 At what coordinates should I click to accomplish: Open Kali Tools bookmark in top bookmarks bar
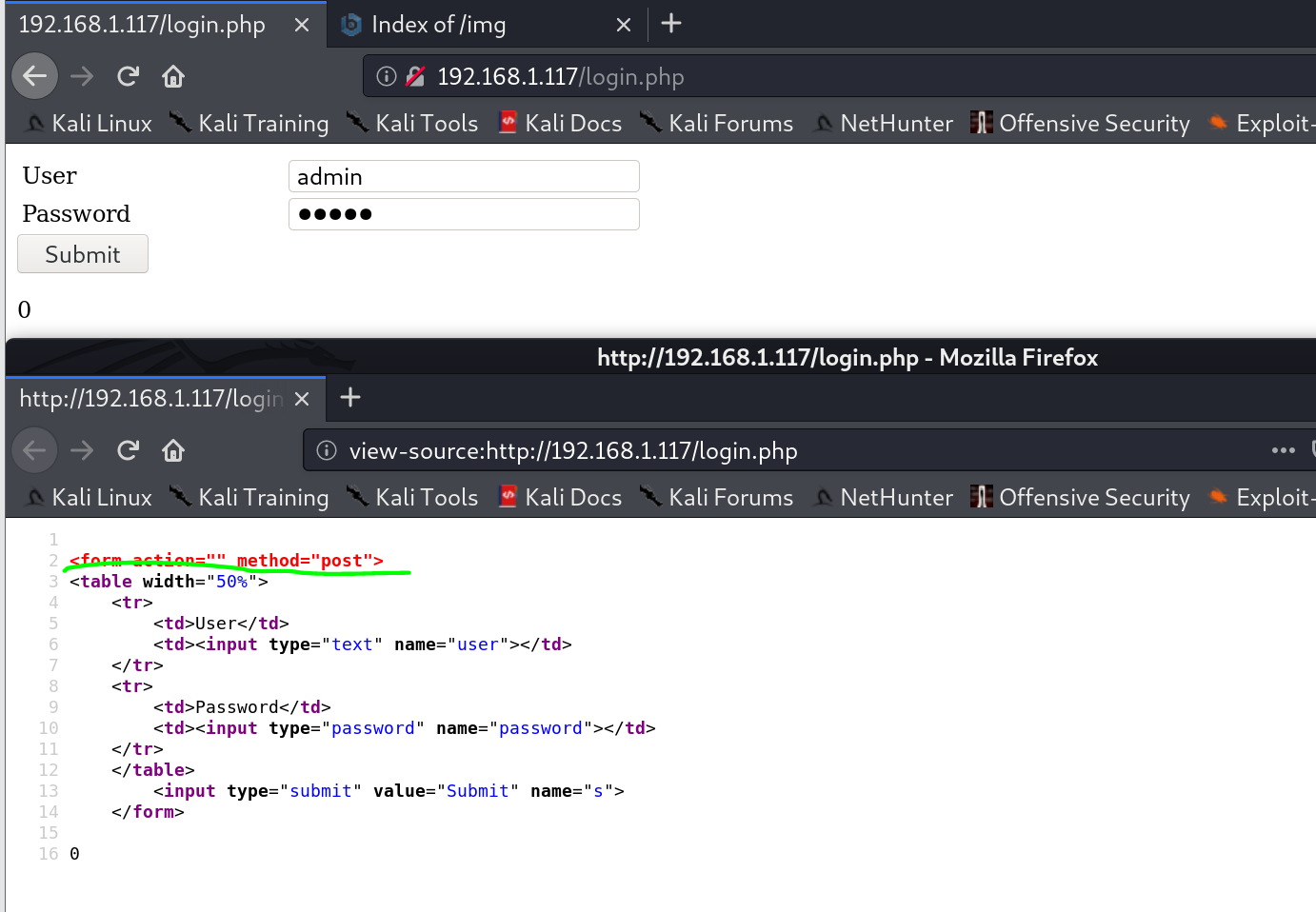[x=413, y=124]
